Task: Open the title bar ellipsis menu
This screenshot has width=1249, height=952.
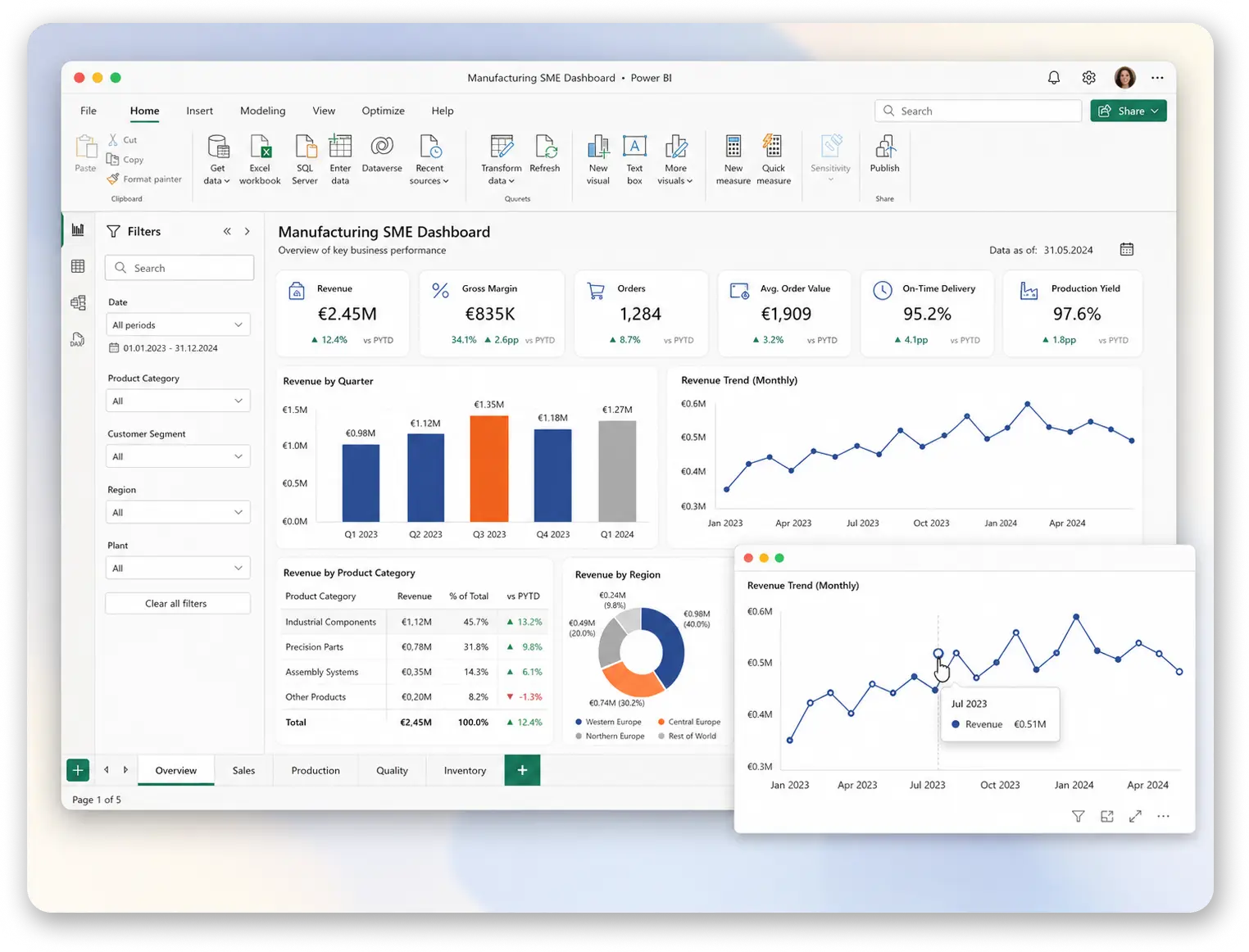Action: [x=1157, y=78]
